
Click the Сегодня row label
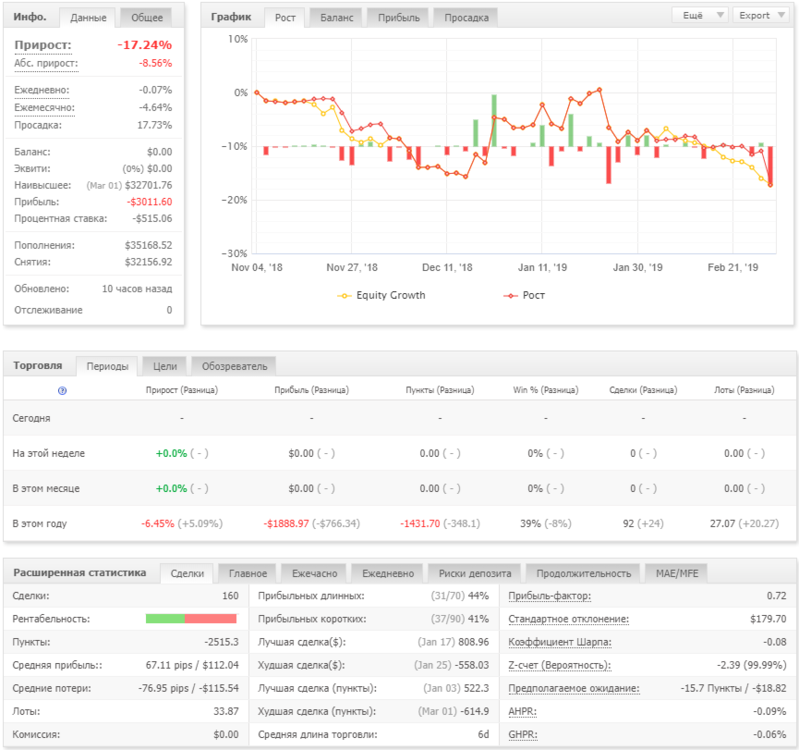click(31, 418)
